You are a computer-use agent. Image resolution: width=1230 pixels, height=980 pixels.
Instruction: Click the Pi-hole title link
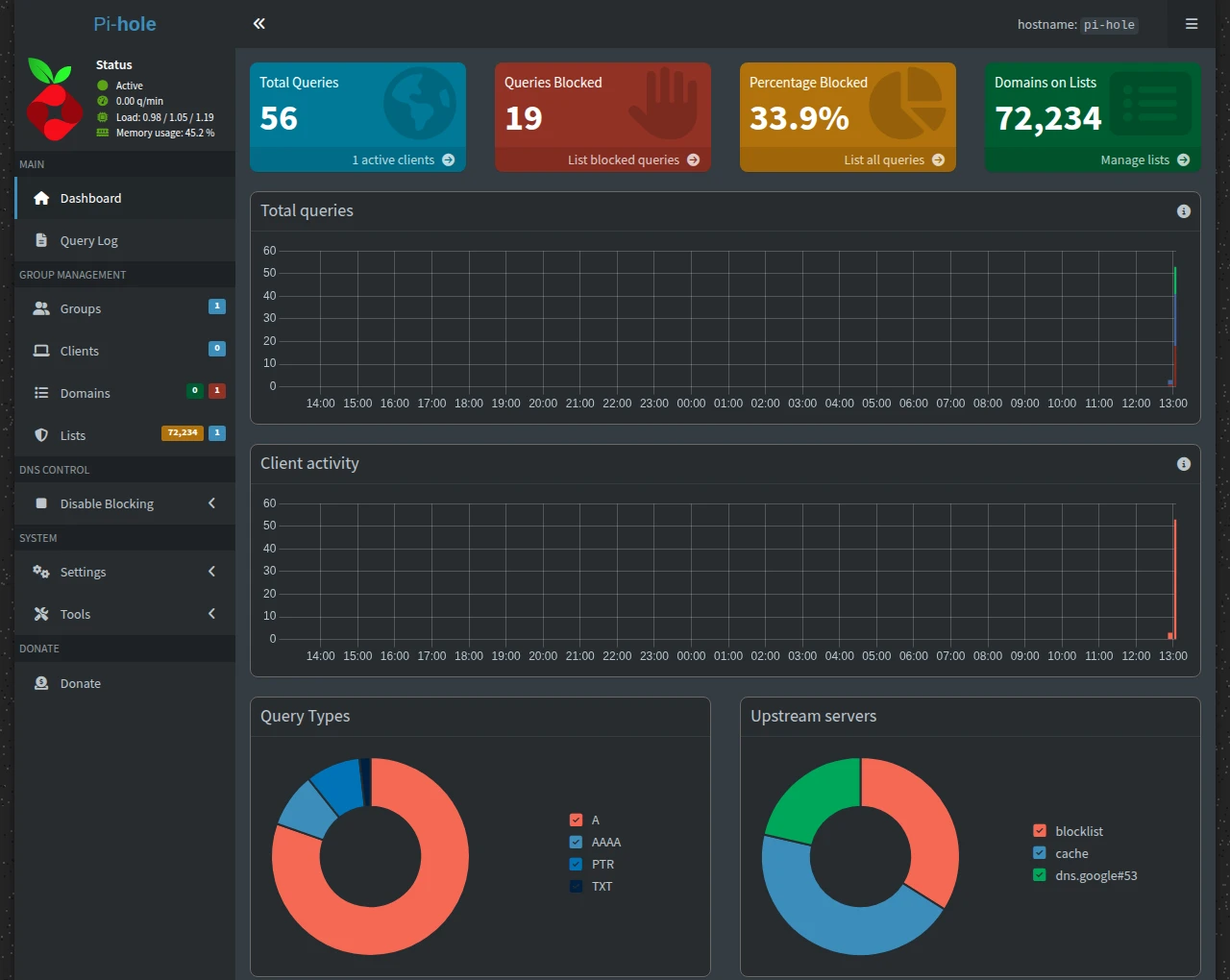point(125,24)
